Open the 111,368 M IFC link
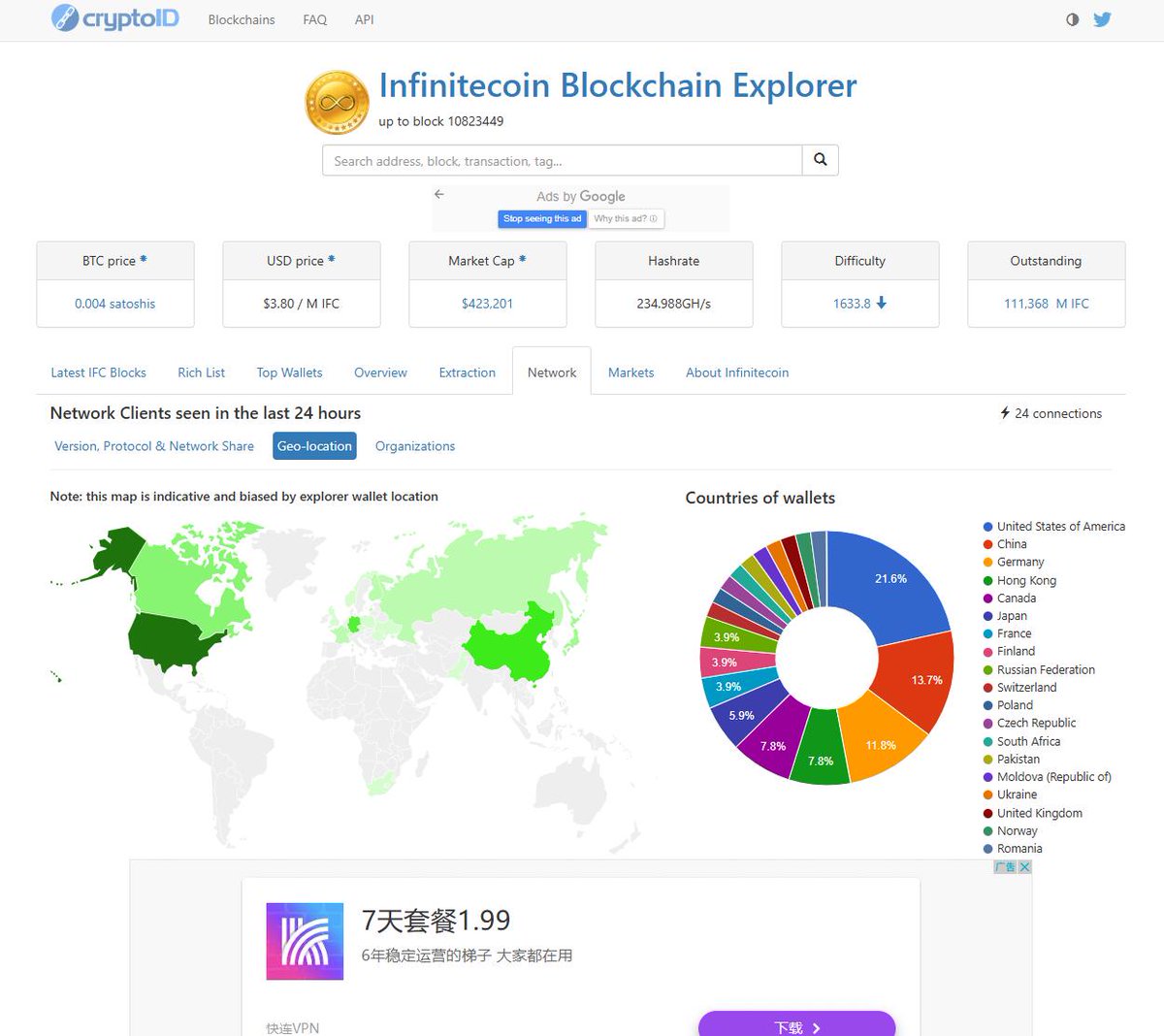 [x=1046, y=304]
